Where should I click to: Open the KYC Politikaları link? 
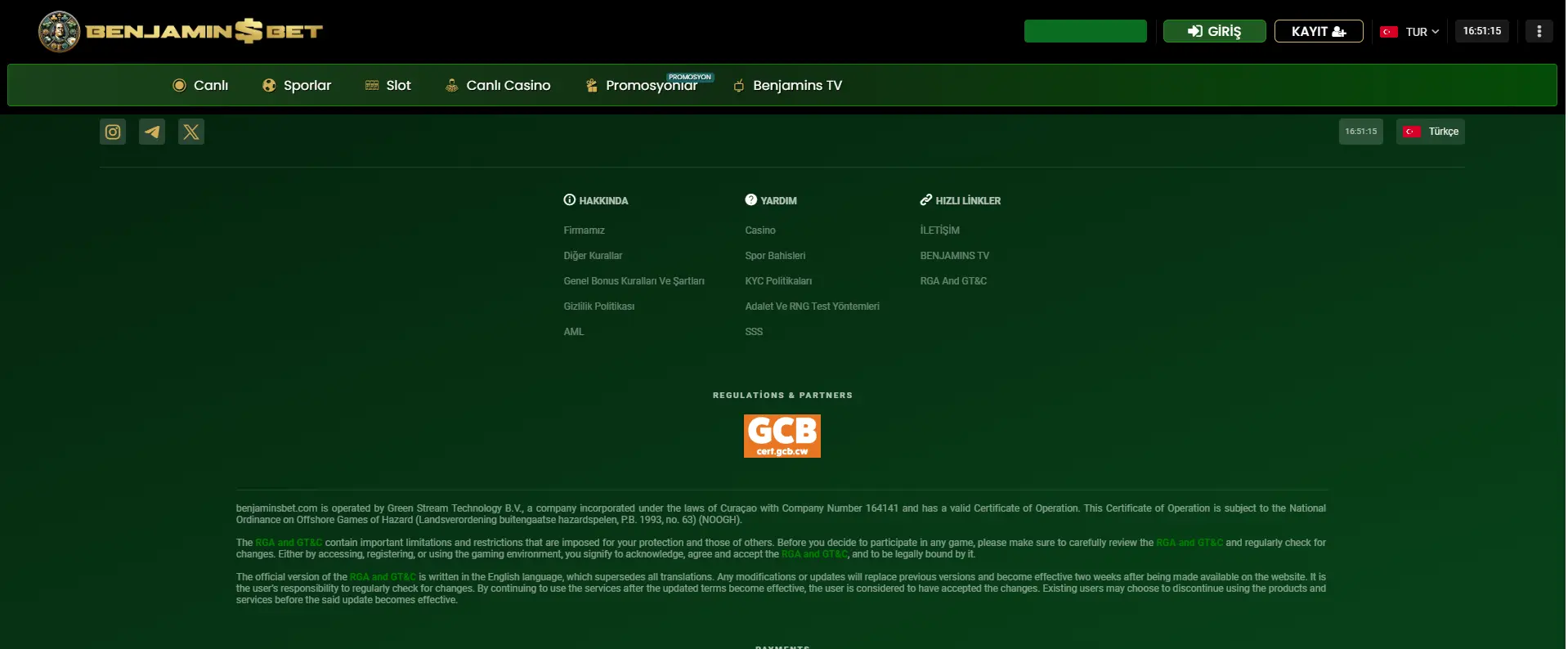click(x=778, y=281)
